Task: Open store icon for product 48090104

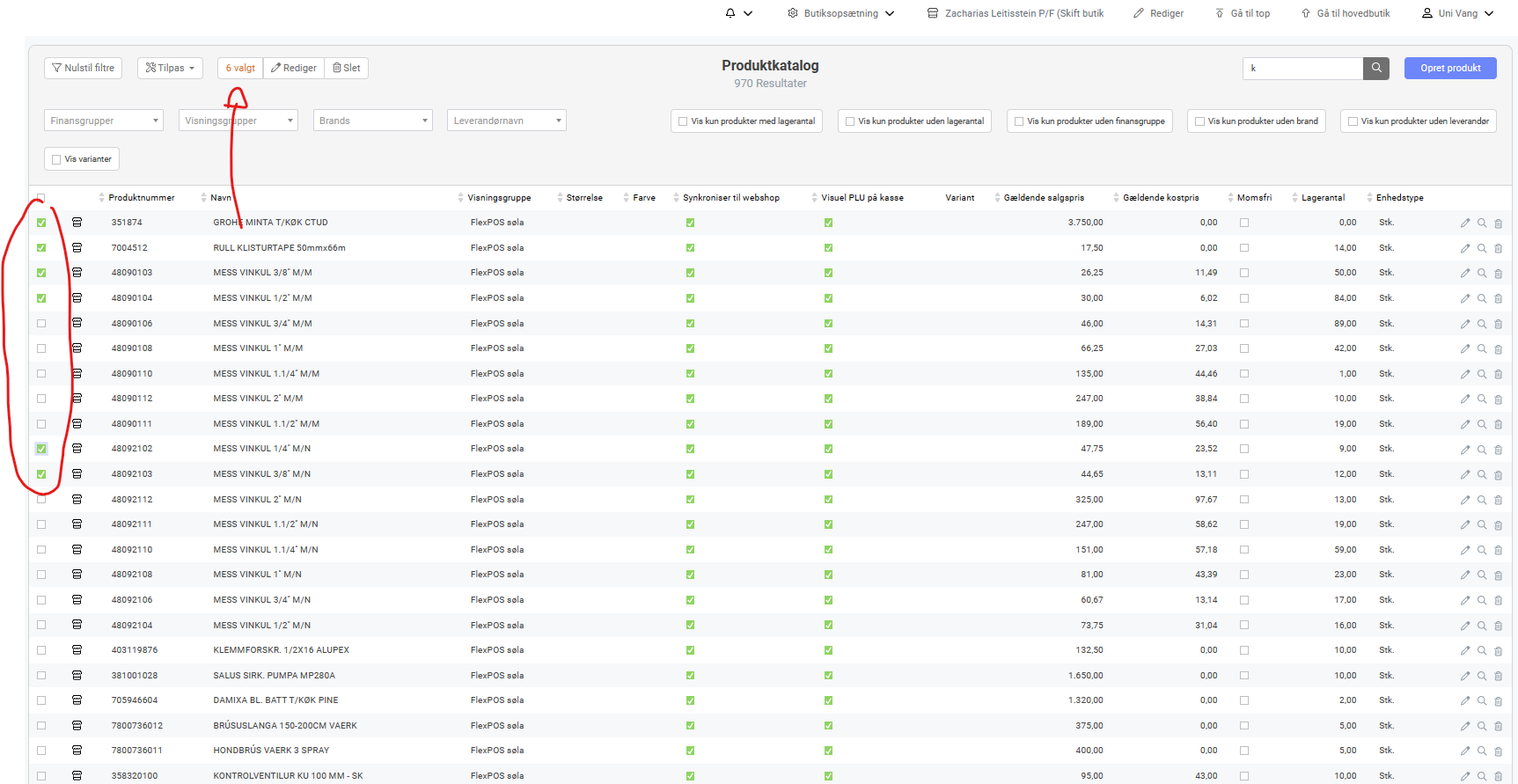Action: pos(77,298)
